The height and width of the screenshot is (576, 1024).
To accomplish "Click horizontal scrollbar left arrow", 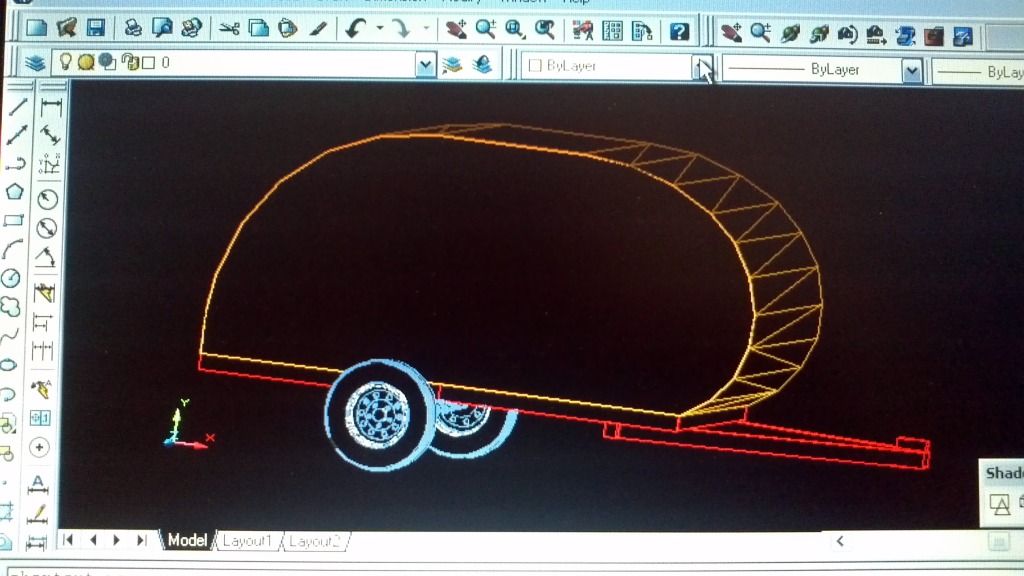I will [840, 541].
